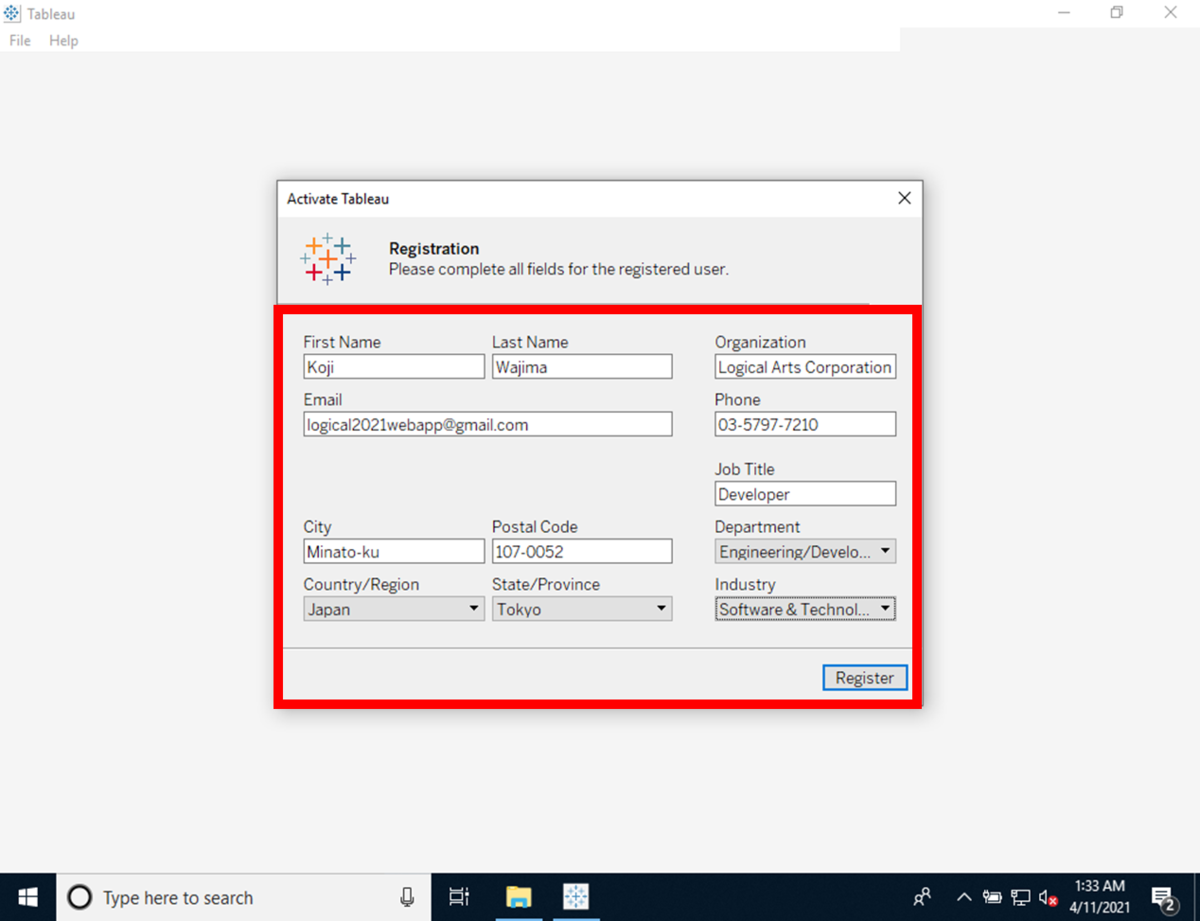Screen dimensions: 1200x921
Task: Select the Job Title field
Action: click(x=805, y=494)
